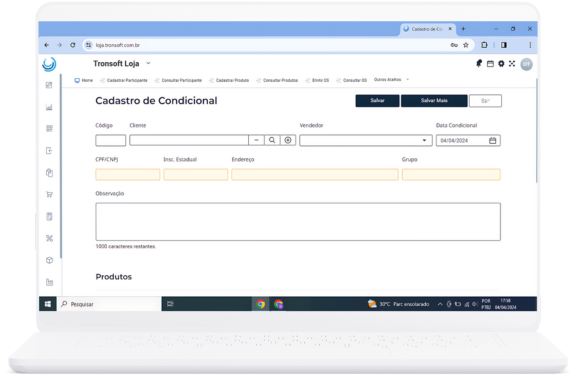Focus the Cliente input field

pyautogui.click(x=189, y=140)
